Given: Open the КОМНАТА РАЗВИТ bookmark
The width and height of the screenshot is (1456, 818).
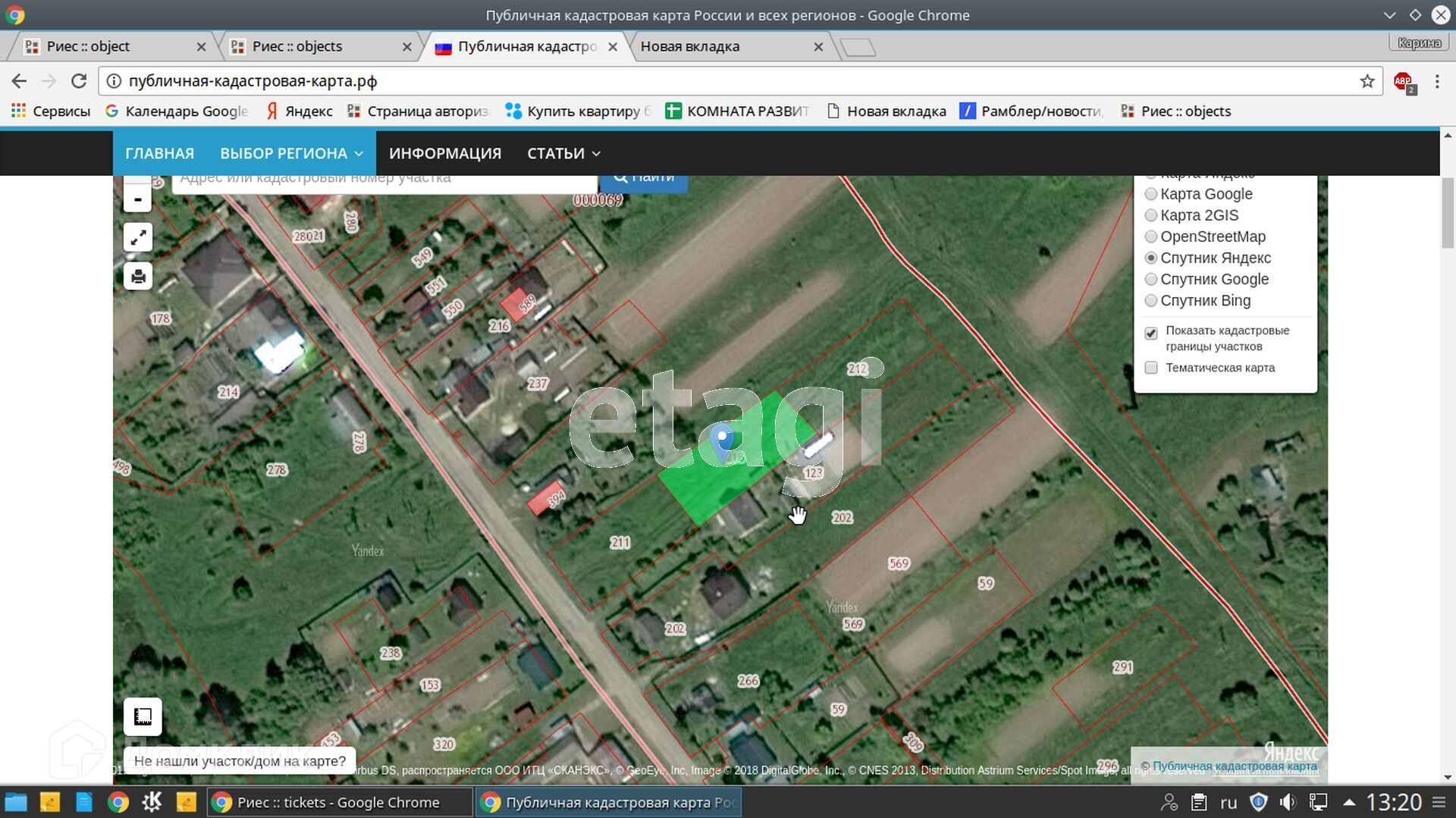Looking at the screenshot, I should pos(738,111).
